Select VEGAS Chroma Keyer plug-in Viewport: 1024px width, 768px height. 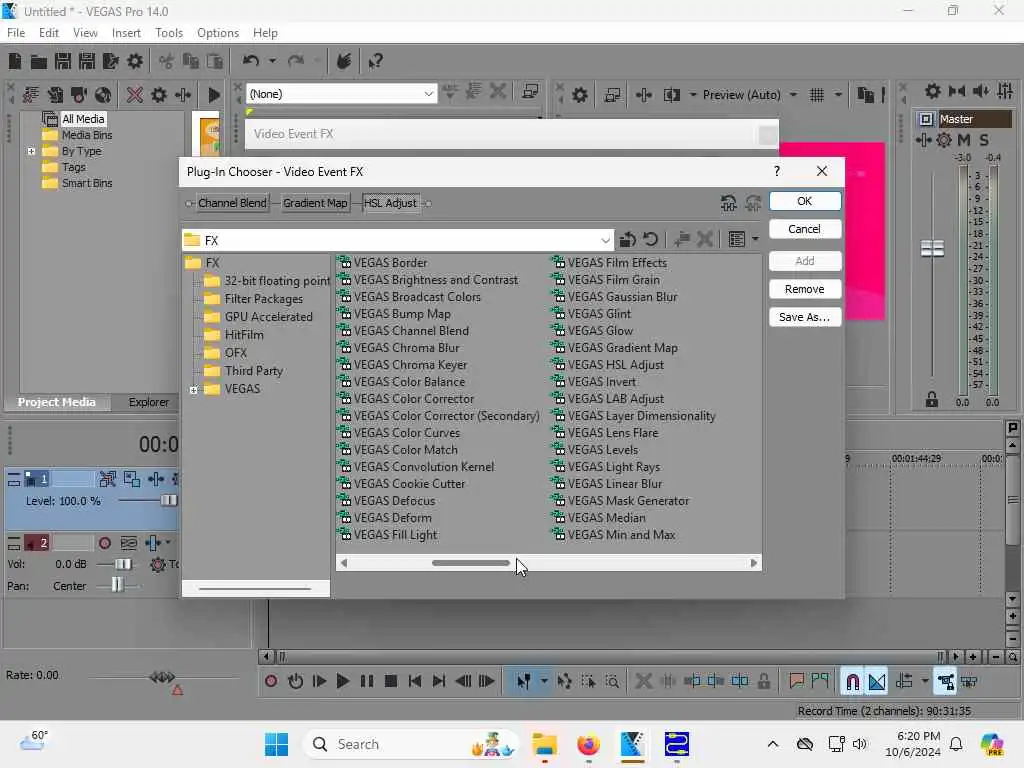410,364
